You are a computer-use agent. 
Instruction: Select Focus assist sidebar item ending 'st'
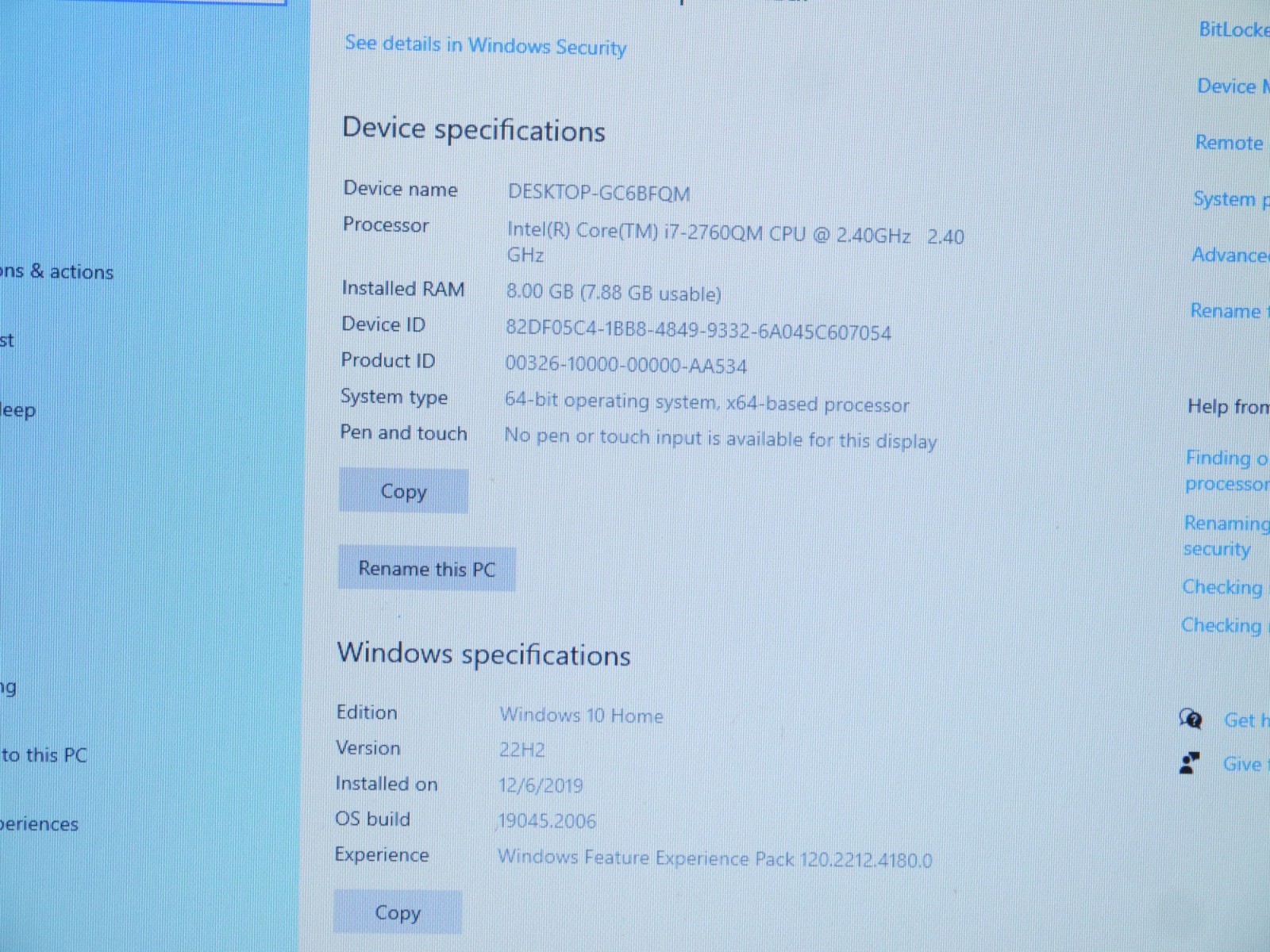[7, 340]
